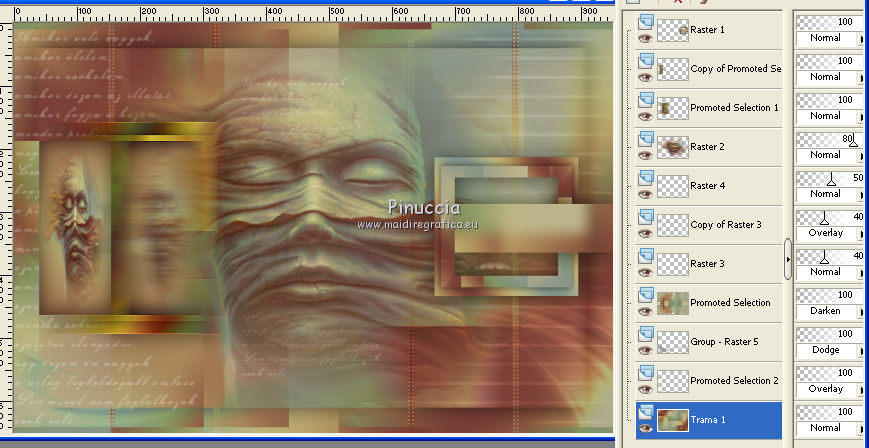Click the Raster 1 layer thumbnail
The height and width of the screenshot is (448, 869).
673,30
